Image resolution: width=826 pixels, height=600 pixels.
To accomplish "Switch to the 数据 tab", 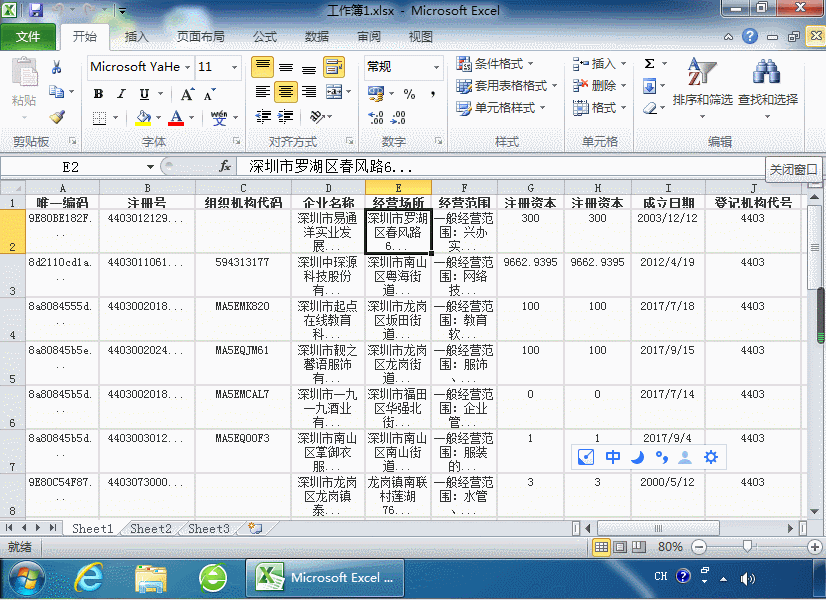I will pyautogui.click(x=317, y=36).
